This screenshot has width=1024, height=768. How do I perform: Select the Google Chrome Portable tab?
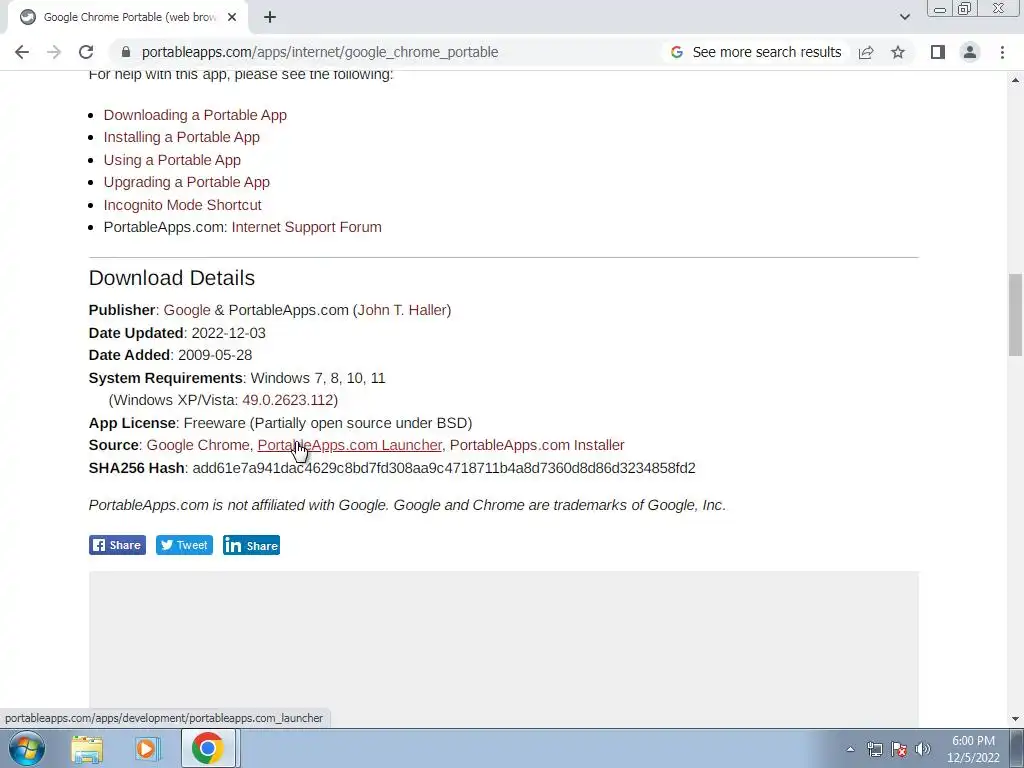click(x=128, y=18)
